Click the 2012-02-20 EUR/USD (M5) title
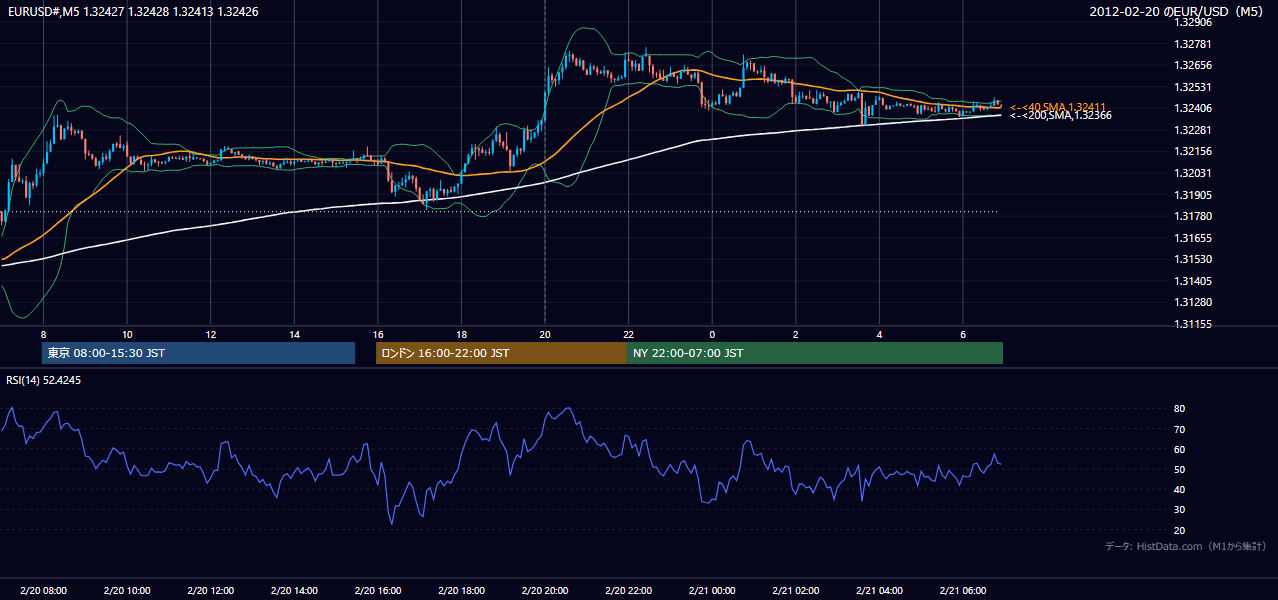 (1177, 12)
